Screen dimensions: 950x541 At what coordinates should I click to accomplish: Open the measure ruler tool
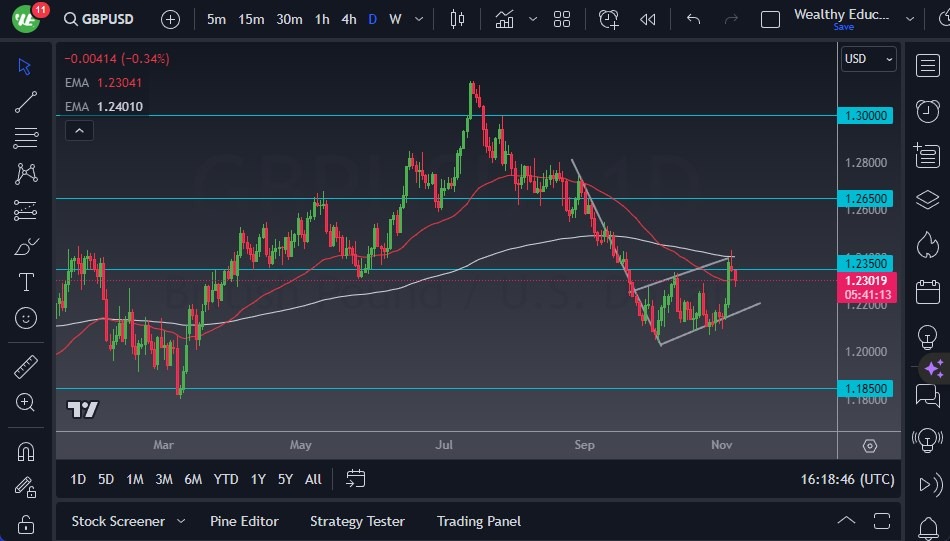point(26,367)
